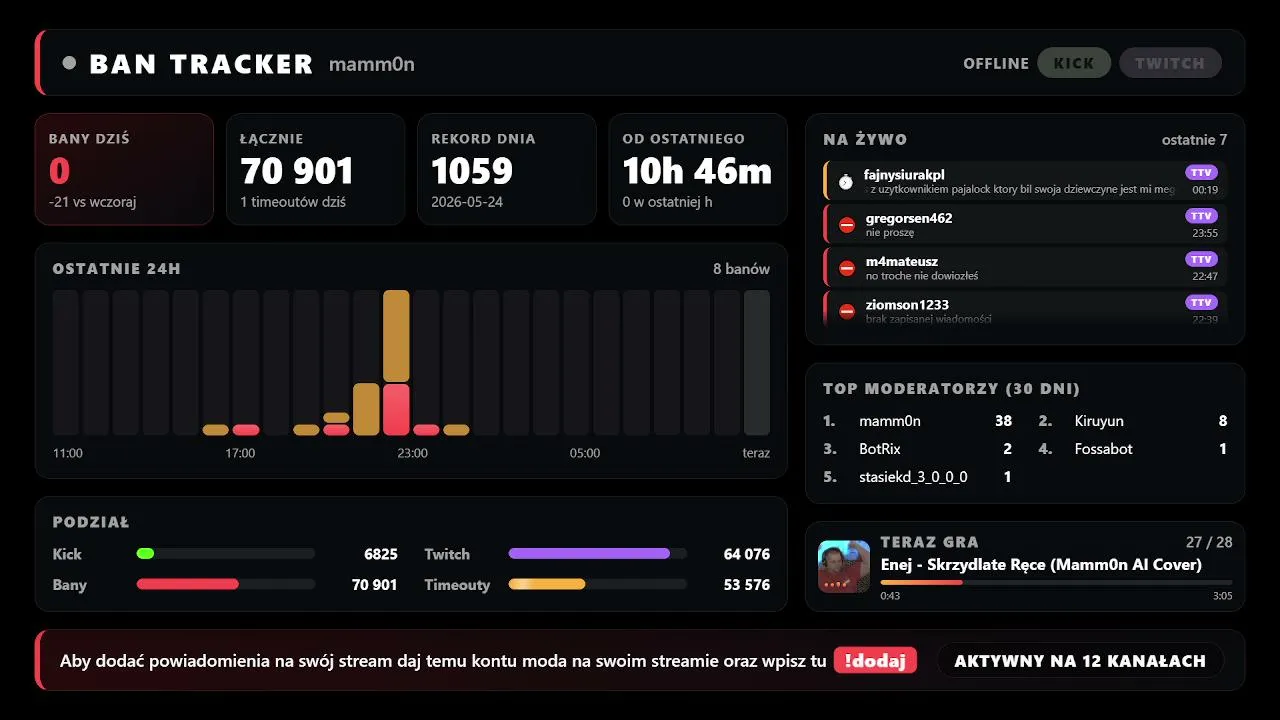Click the OFFLINE status label
Viewport: 1280px width, 720px height.
click(x=996, y=63)
